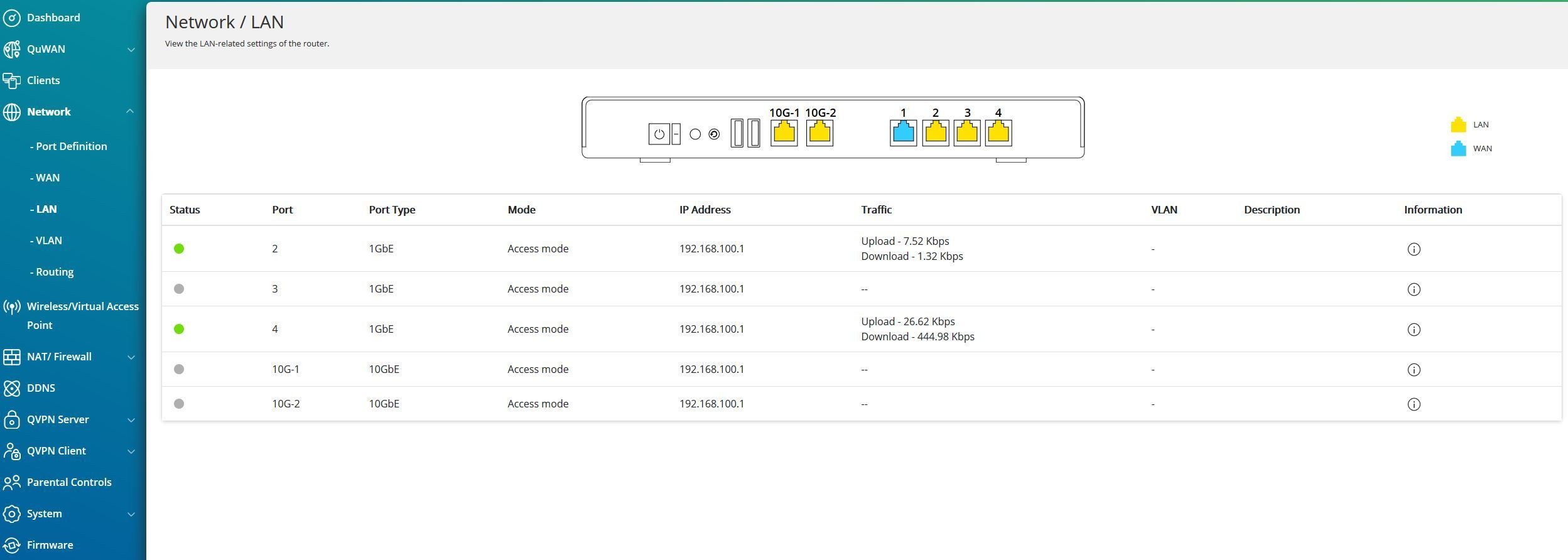
Task: Open the Clients menu label
Action: coord(43,80)
